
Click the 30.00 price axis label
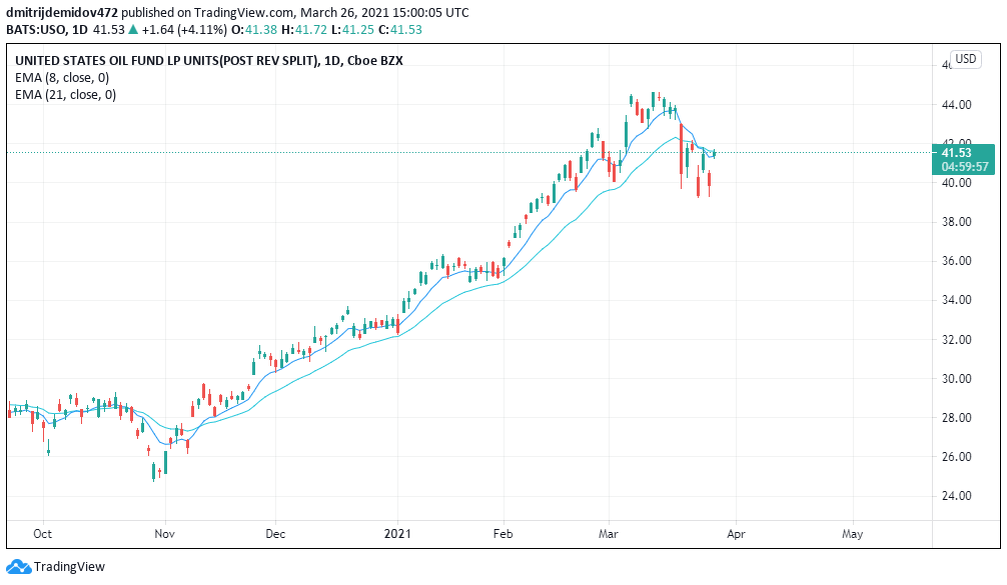[x=956, y=378]
